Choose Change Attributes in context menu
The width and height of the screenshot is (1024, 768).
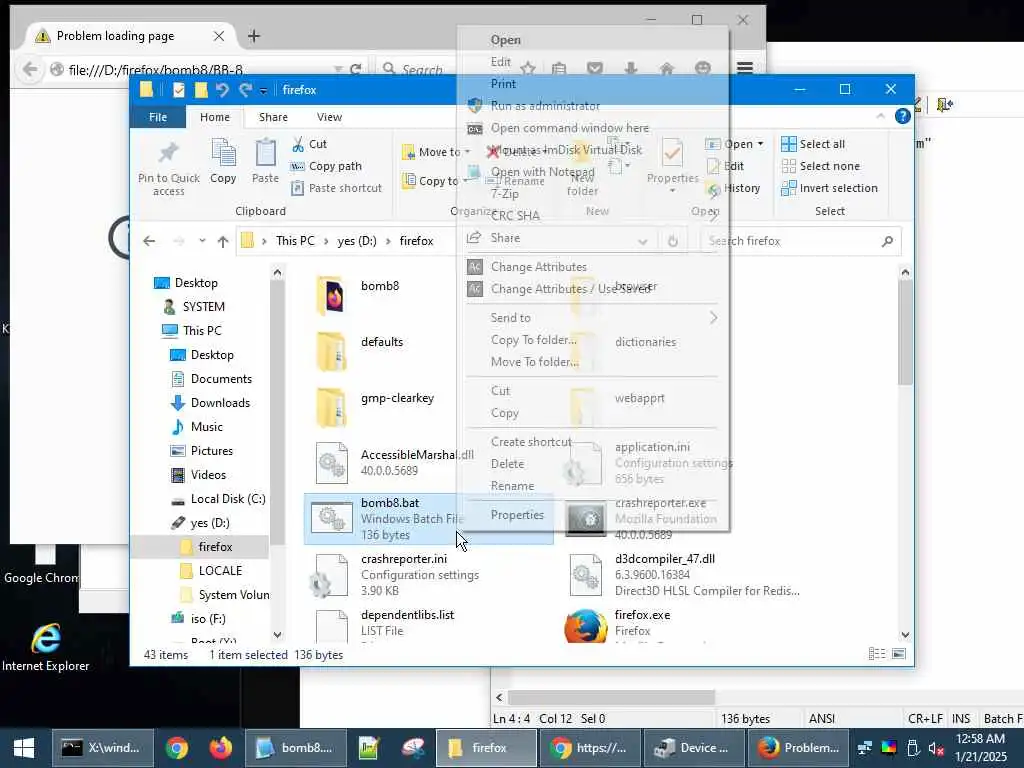click(x=539, y=266)
